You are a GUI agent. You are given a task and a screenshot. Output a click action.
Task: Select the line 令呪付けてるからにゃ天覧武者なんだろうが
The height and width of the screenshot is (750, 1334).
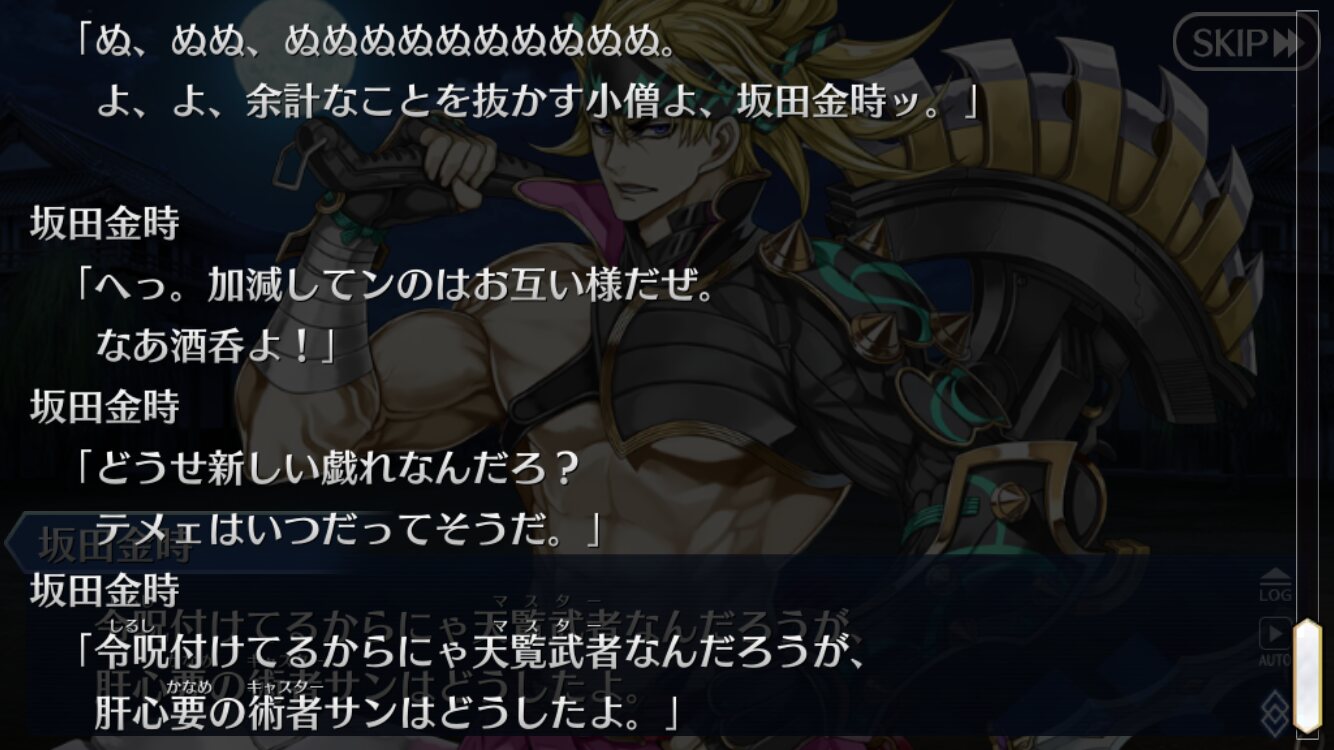pyautogui.click(x=468, y=654)
